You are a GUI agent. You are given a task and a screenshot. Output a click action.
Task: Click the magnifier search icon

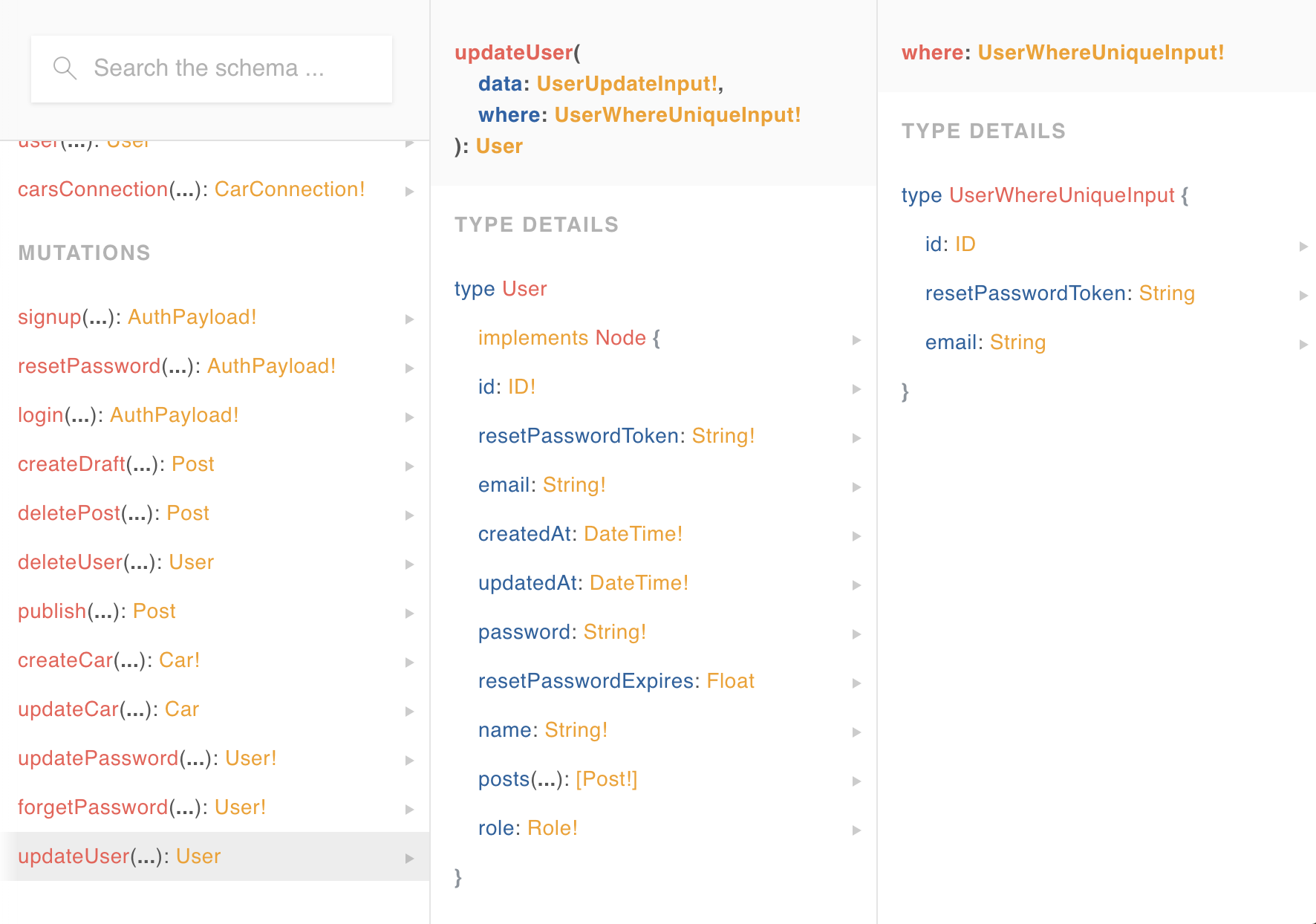click(65, 68)
